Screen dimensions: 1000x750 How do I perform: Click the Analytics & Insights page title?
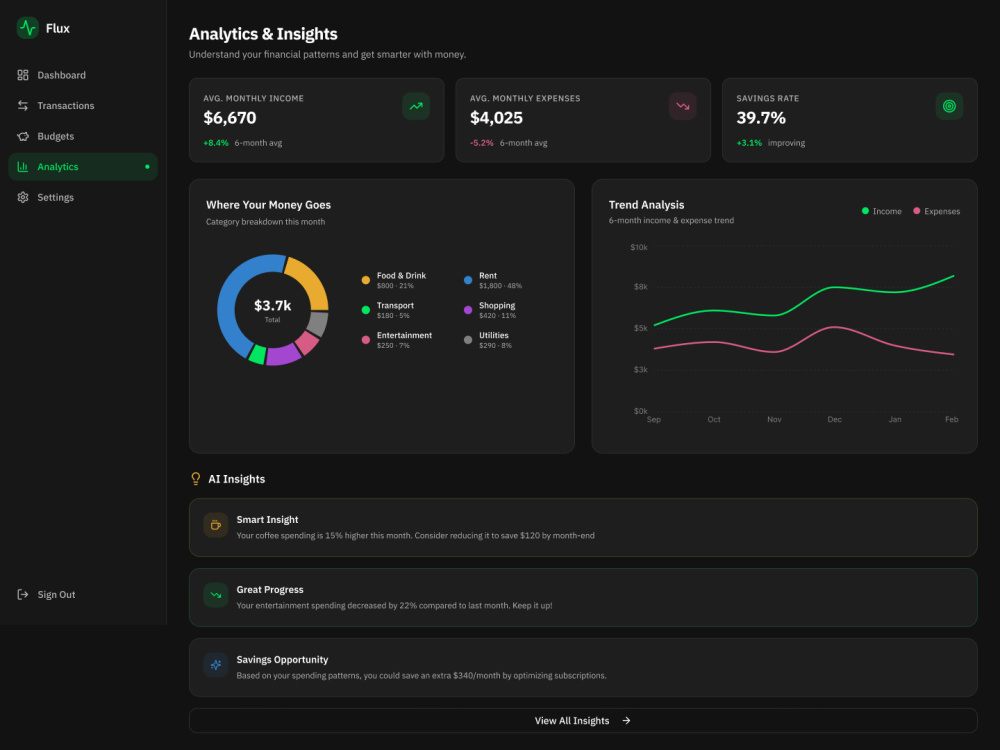(x=263, y=34)
